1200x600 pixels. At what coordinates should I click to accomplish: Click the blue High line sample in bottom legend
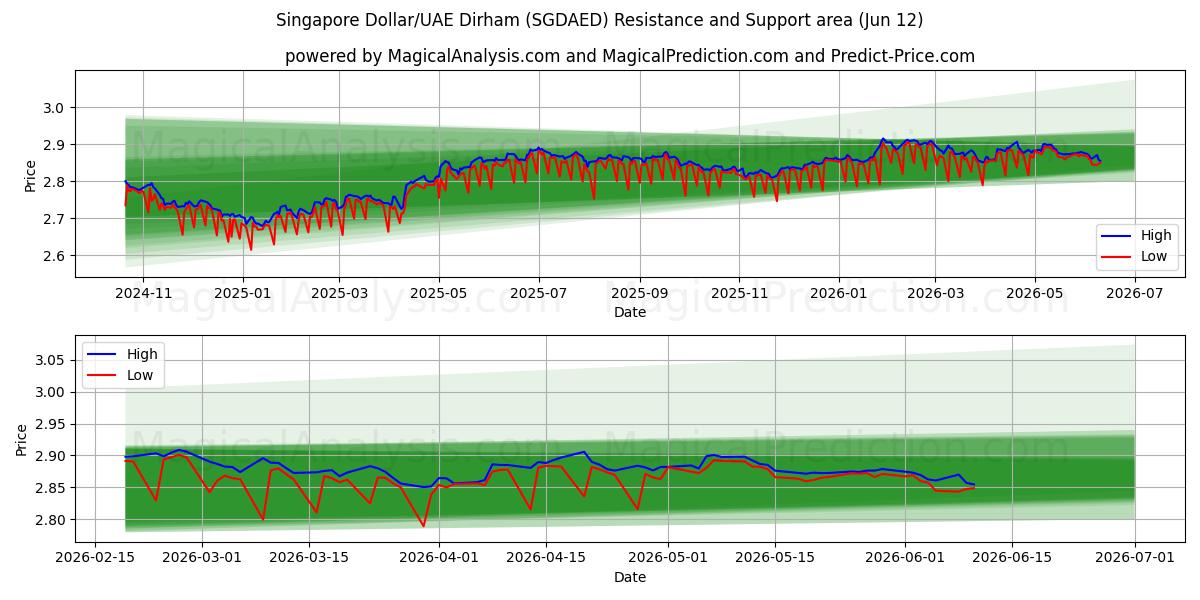103,354
